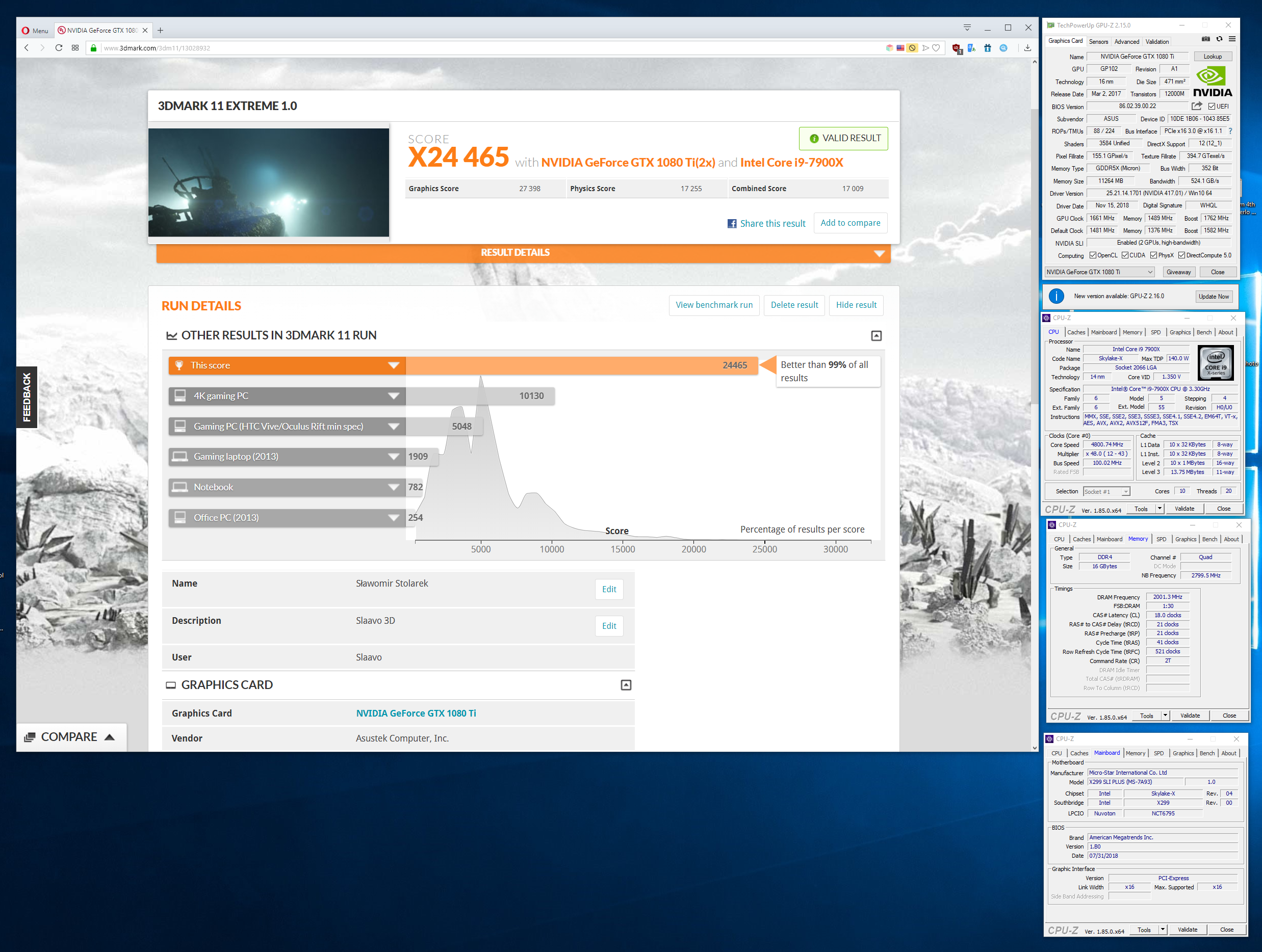Switch to GPU-Z Sensors tab
This screenshot has height=952, width=1262.
pyautogui.click(x=1098, y=42)
